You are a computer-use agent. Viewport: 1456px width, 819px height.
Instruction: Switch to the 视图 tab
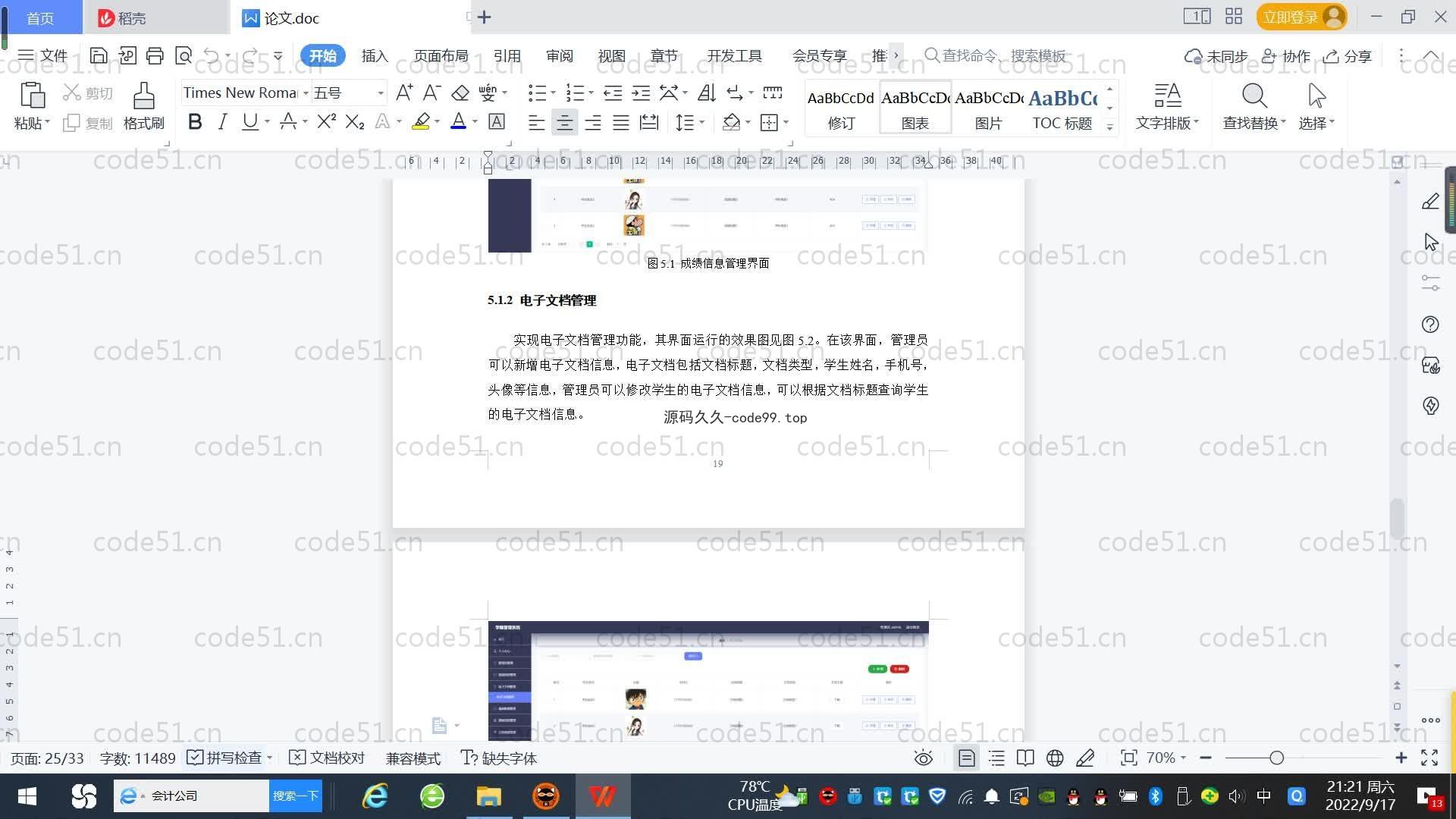point(612,56)
